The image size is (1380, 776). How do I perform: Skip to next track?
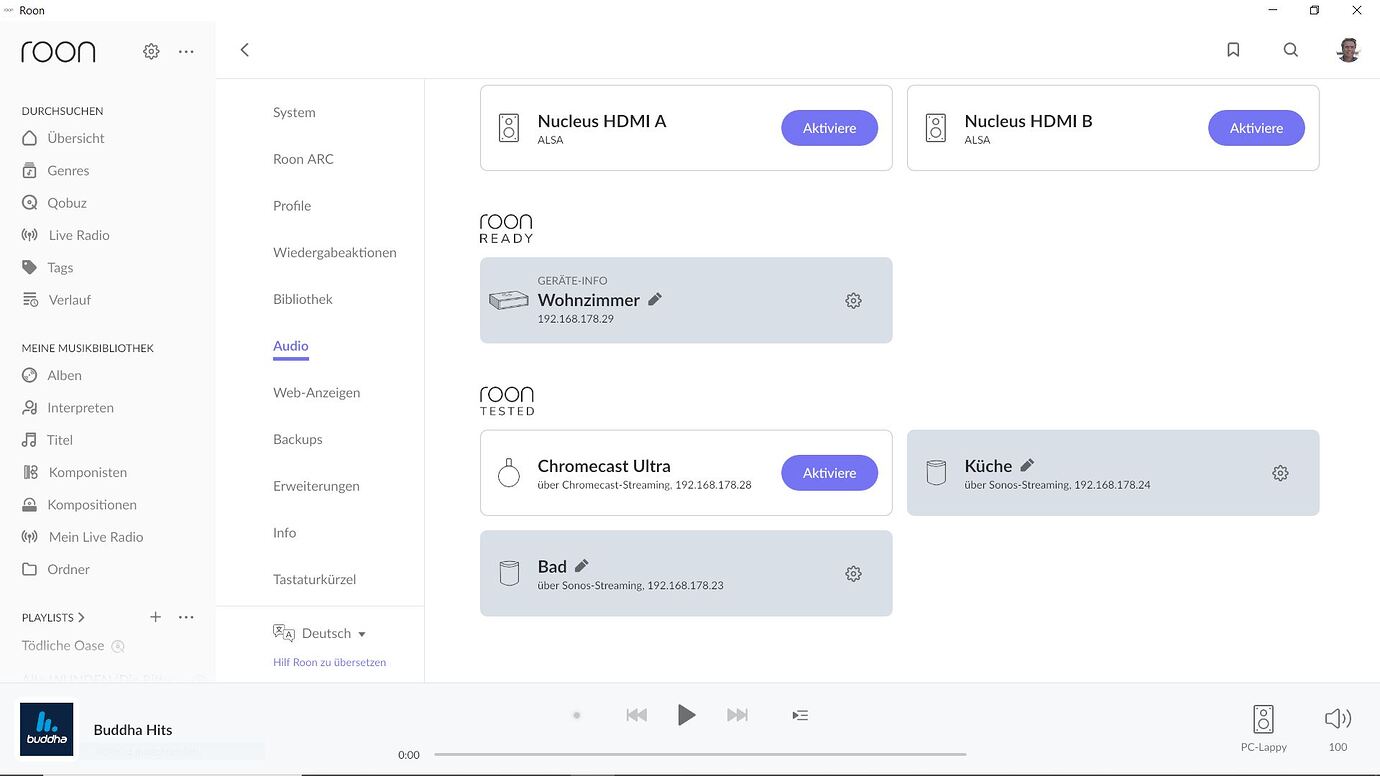[737, 715]
